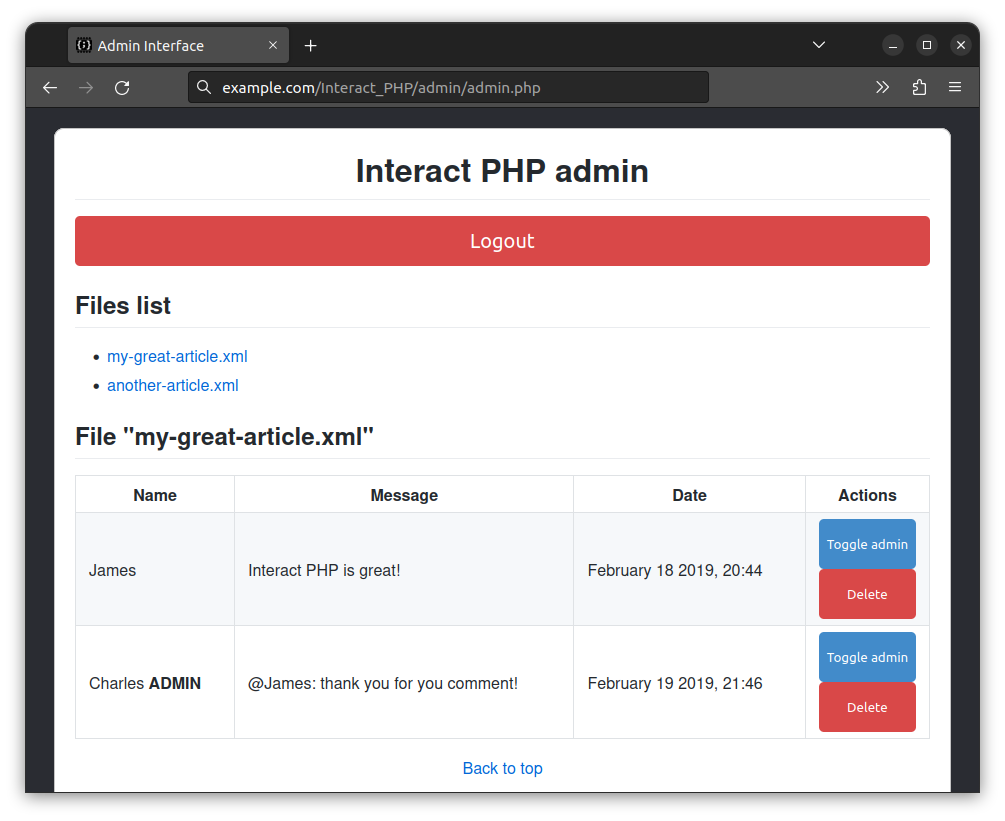Toggle admin status for James's comment

pyautogui.click(x=867, y=544)
